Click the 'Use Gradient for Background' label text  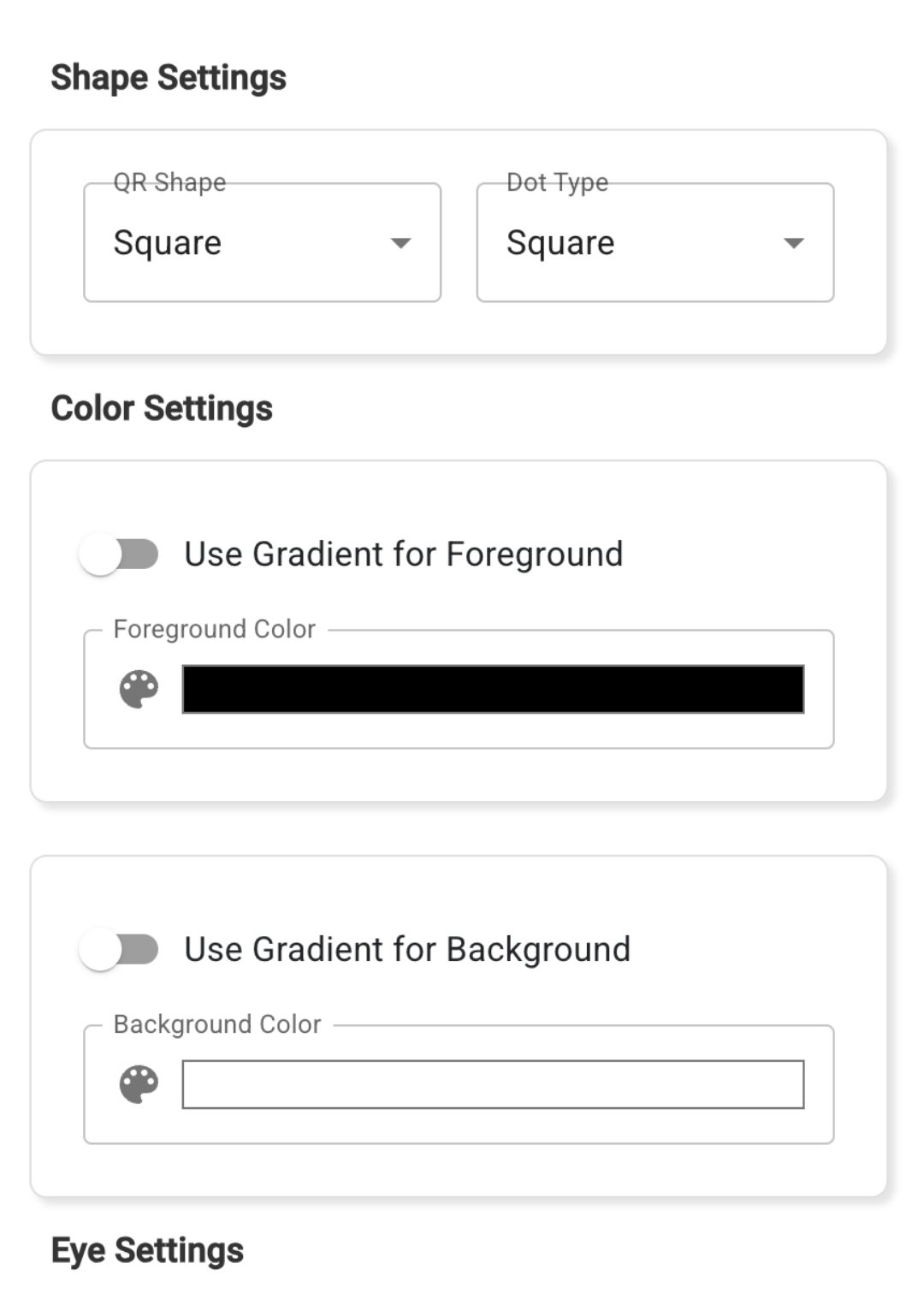[x=407, y=950]
